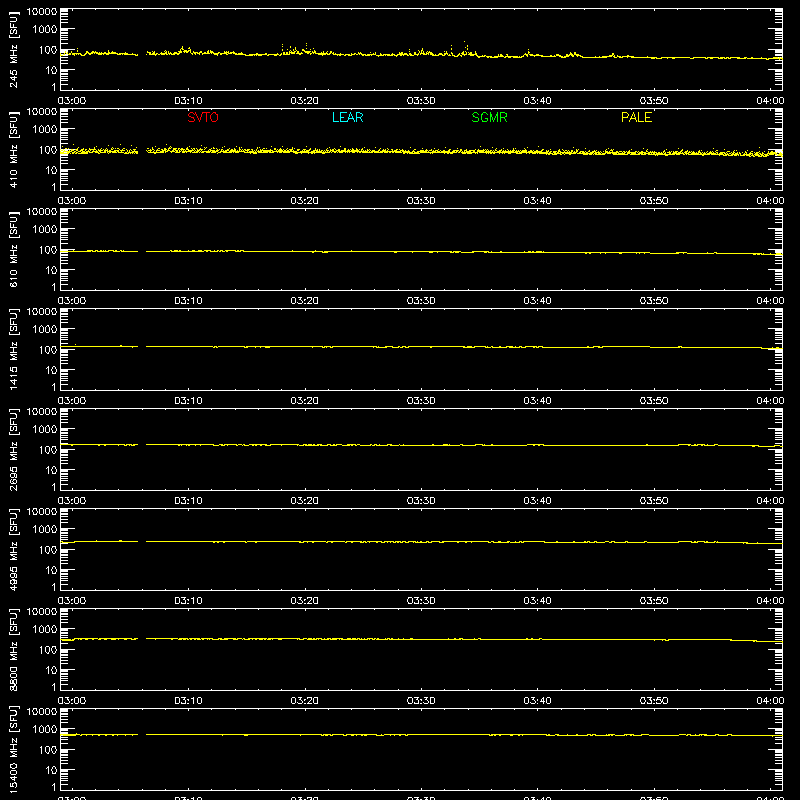This screenshot has height=800, width=800.
Task: Click the 10 tick label on 1415 MHz axis
Action: click(51, 370)
